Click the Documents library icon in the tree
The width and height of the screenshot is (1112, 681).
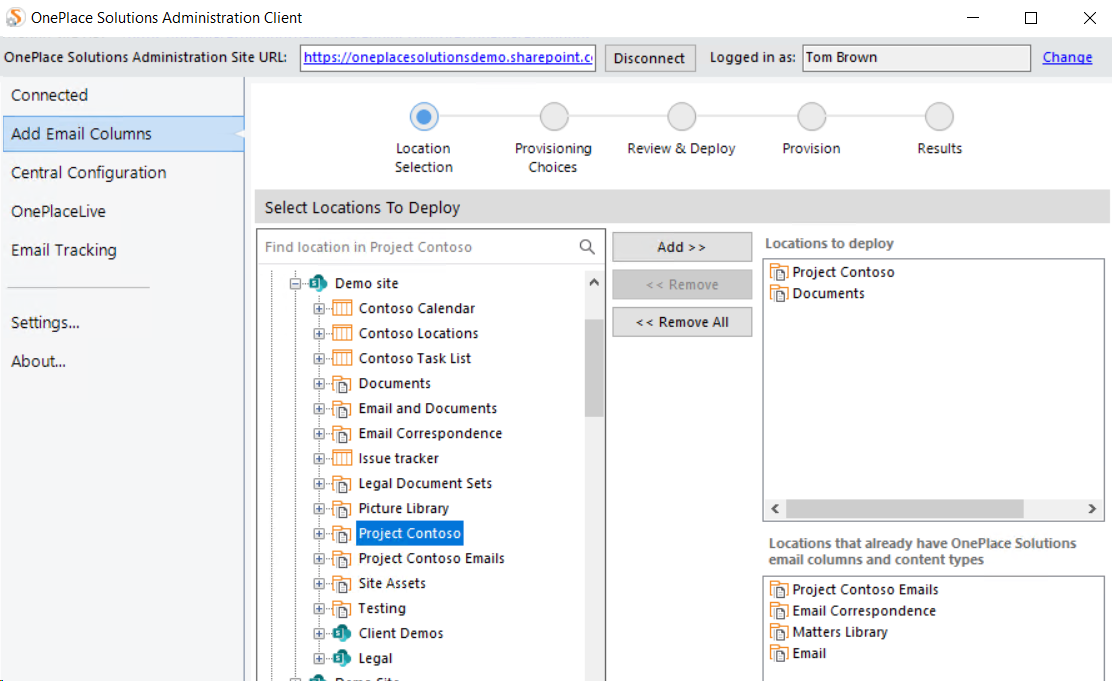pos(342,384)
